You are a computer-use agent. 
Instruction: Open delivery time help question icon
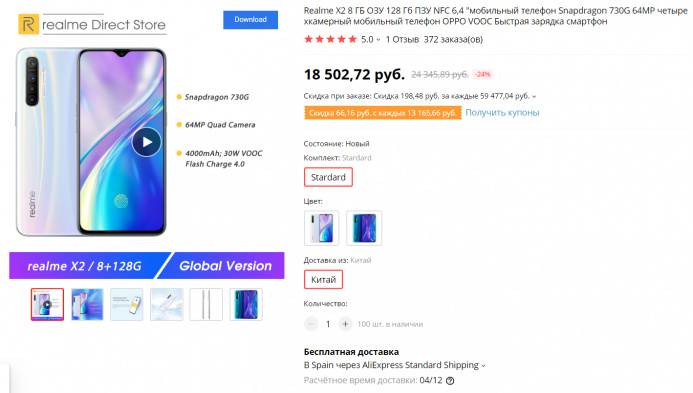click(450, 381)
